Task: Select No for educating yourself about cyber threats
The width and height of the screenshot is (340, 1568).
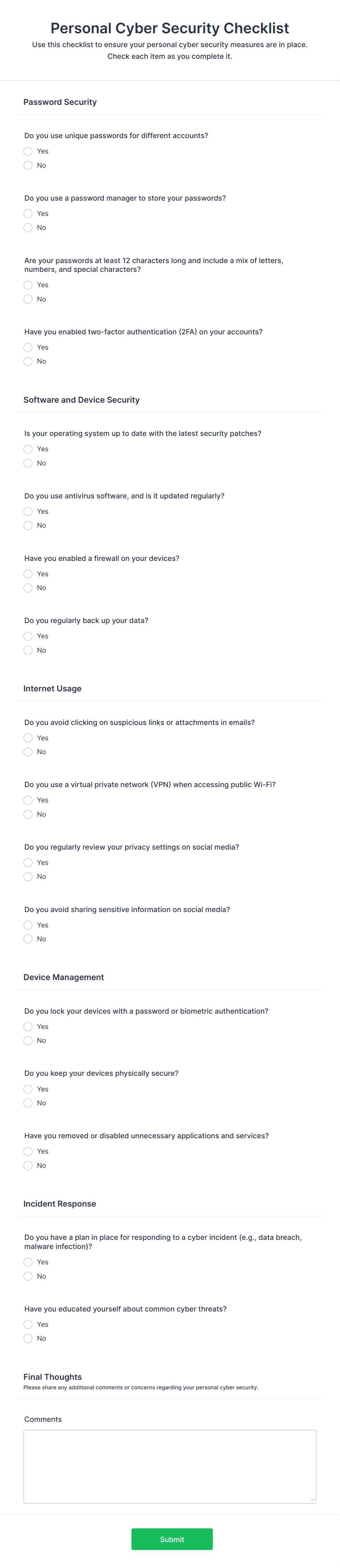Action: [x=28, y=1339]
